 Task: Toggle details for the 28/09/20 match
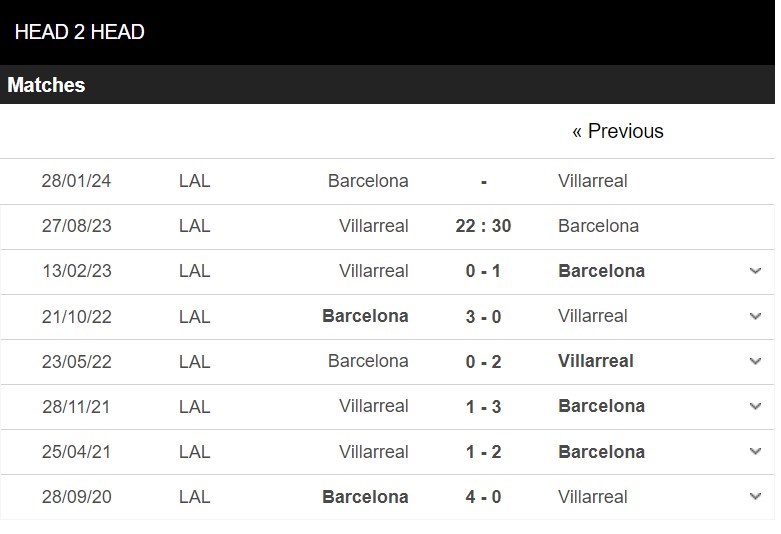[755, 497]
